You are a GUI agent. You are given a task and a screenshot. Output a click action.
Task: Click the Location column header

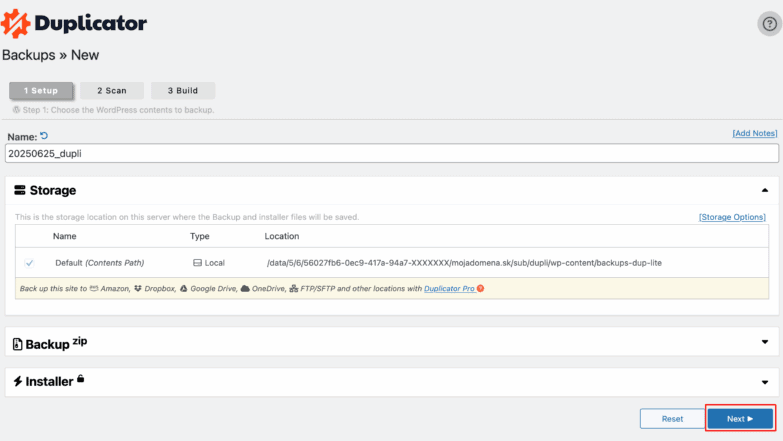pyautogui.click(x=282, y=236)
